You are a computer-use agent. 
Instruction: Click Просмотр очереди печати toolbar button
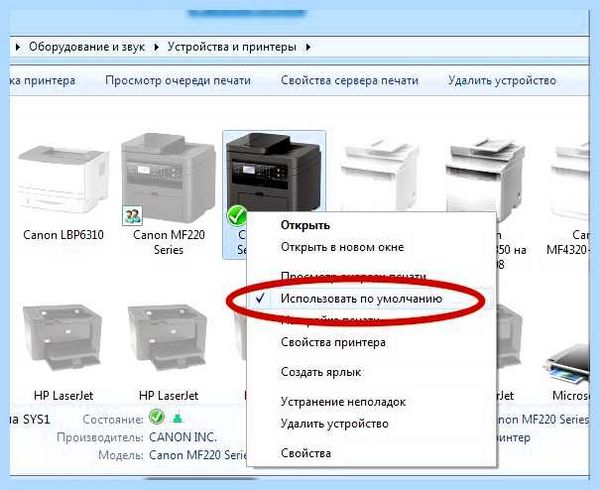pos(178,80)
